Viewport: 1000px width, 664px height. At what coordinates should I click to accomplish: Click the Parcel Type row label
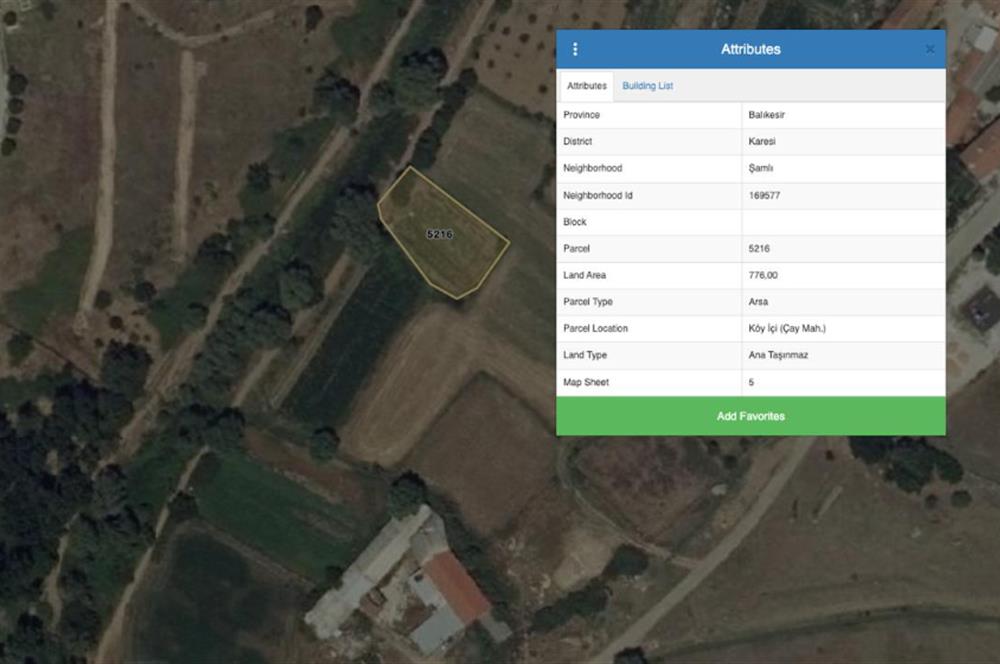pyautogui.click(x=588, y=302)
